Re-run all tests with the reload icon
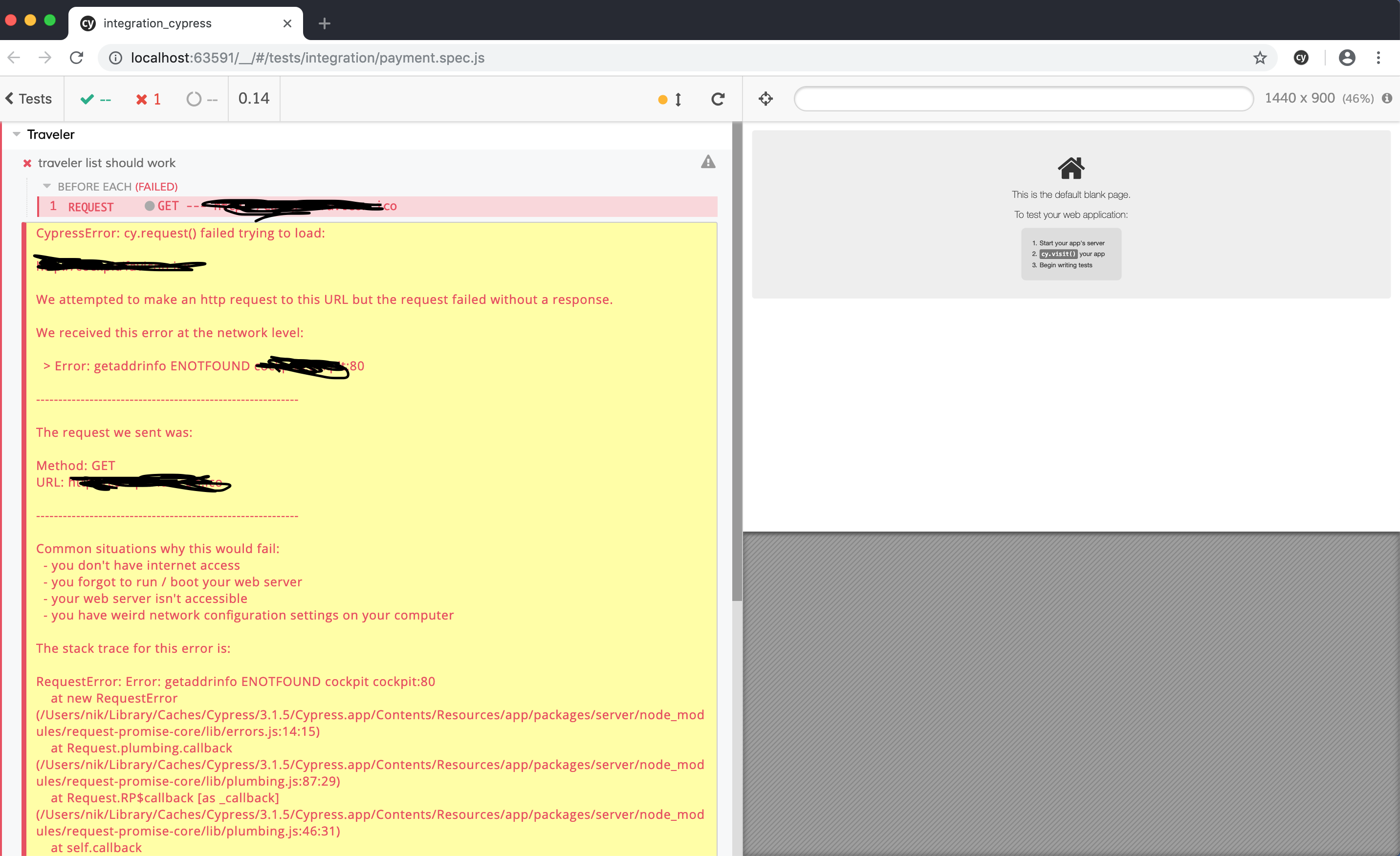The width and height of the screenshot is (1400, 856). coord(718,99)
